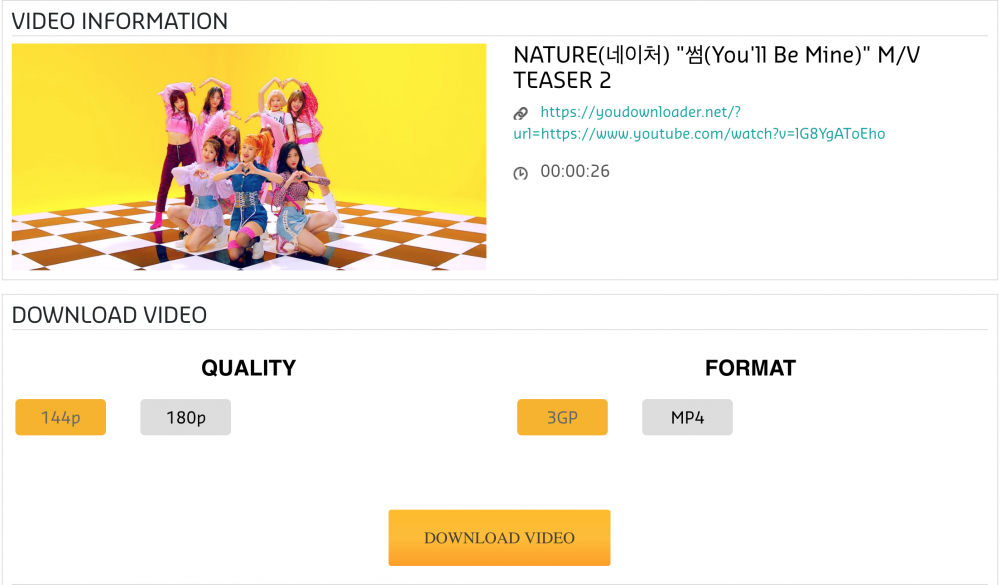Click the VIDEO INFORMATION section heading

119,21
